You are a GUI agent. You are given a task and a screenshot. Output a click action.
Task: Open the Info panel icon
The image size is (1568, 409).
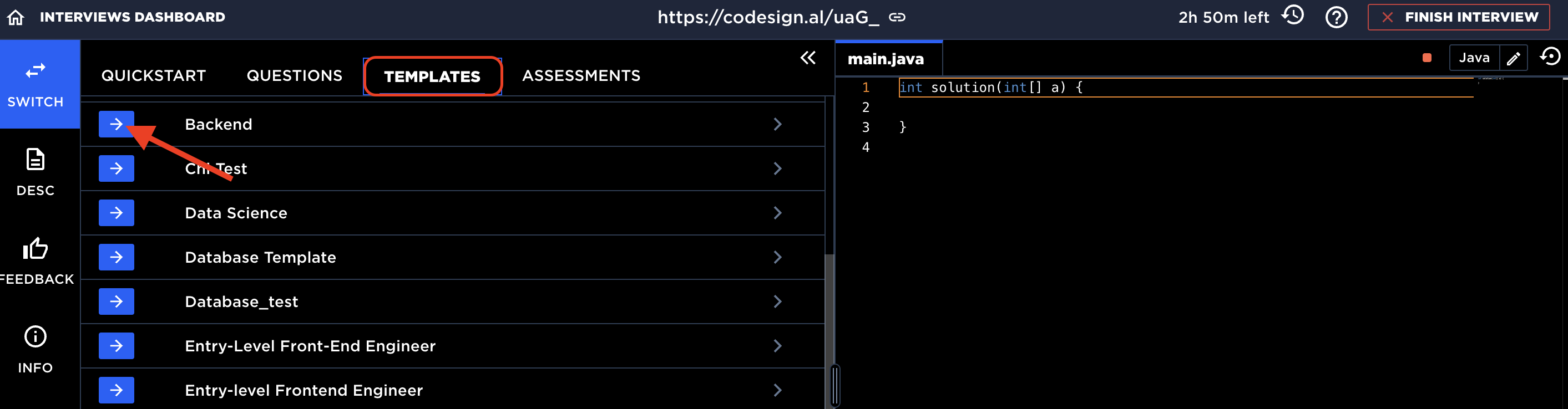point(36,350)
